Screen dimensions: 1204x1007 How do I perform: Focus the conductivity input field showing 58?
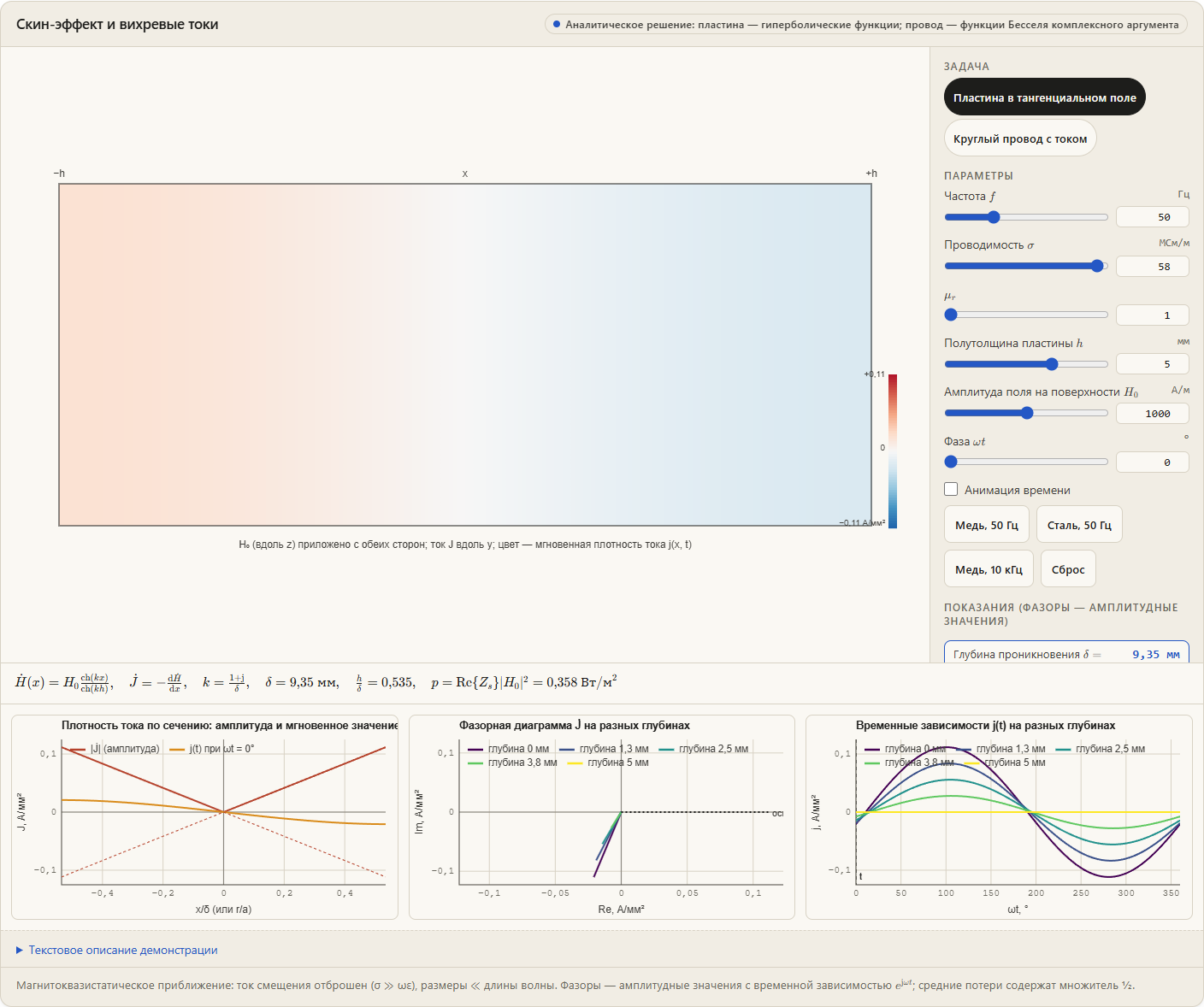pos(1153,266)
